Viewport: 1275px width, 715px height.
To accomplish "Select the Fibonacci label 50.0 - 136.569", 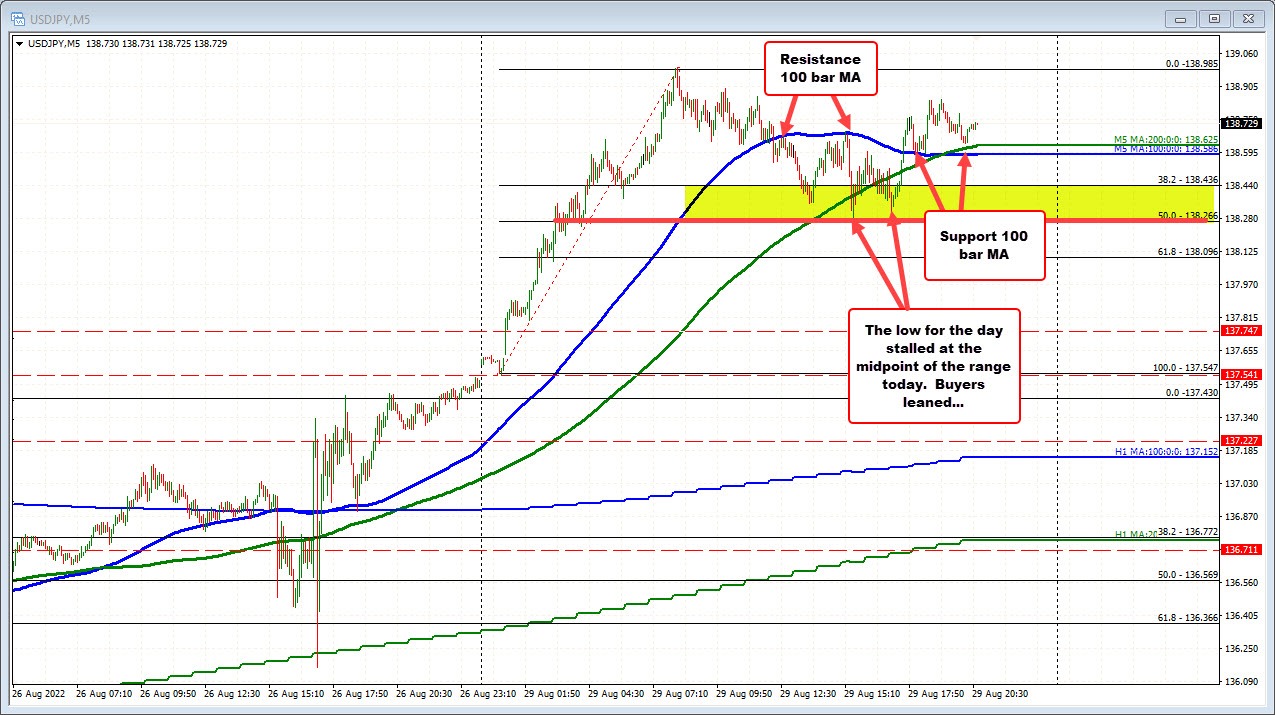I will 1190,575.
